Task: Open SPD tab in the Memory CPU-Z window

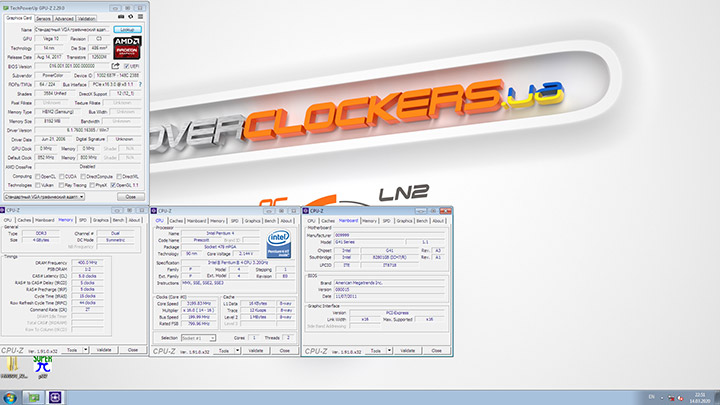Action: click(x=83, y=220)
